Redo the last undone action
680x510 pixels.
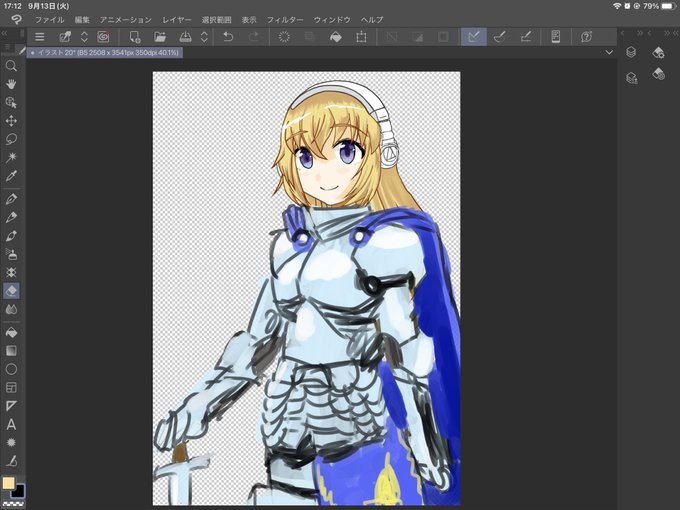click(x=254, y=37)
